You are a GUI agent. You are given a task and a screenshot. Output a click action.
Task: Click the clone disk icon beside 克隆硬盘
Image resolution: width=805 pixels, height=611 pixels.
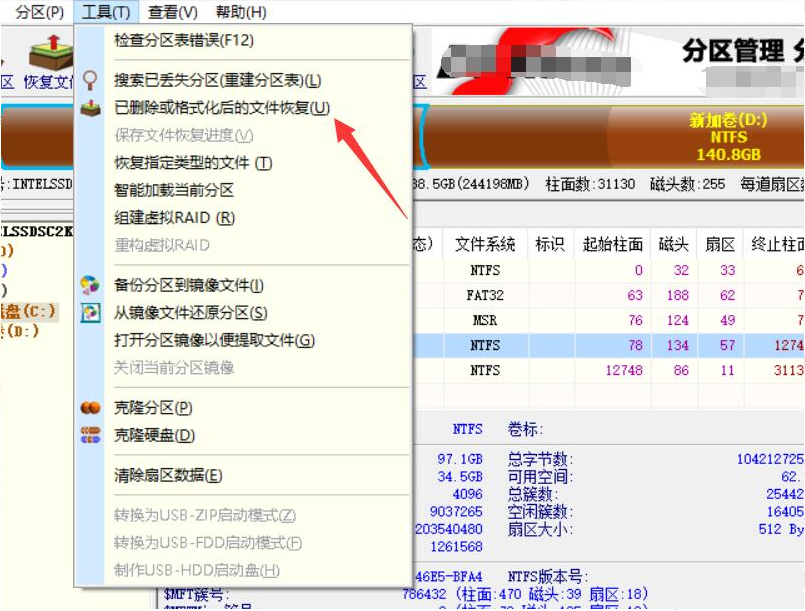(90, 435)
